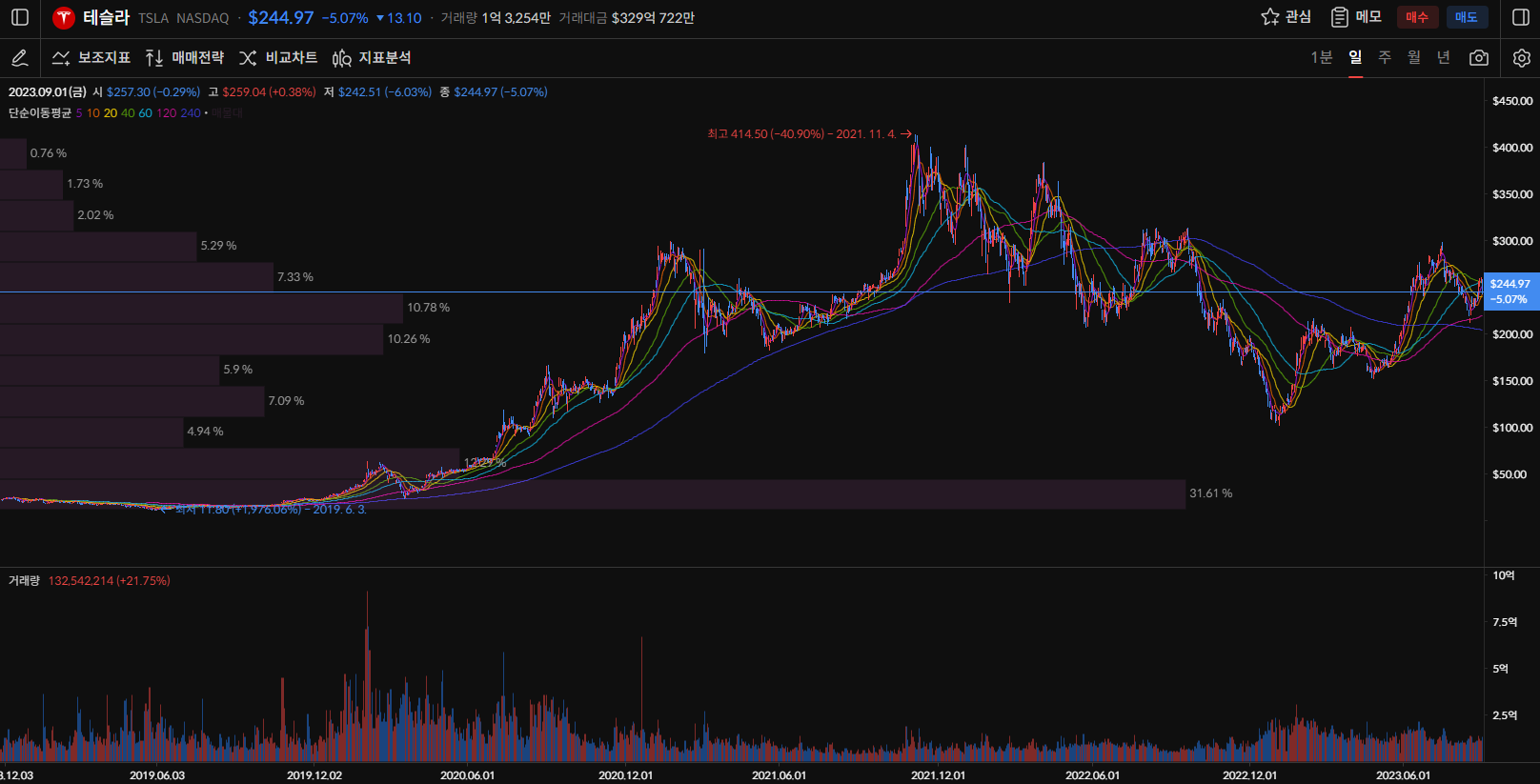Click the 2021.12.01 date axis label
The width and height of the screenshot is (1540, 784).
[x=938, y=775]
